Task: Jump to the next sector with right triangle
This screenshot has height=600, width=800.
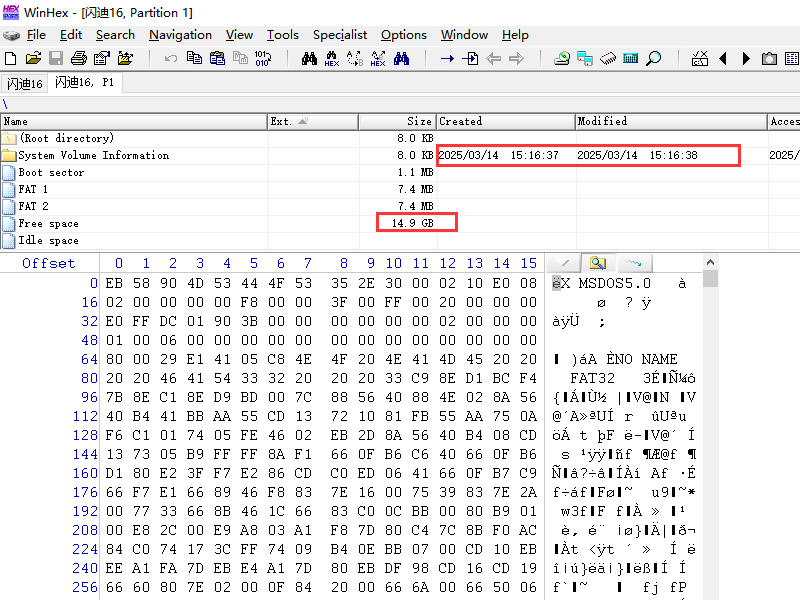Action: (x=746, y=59)
